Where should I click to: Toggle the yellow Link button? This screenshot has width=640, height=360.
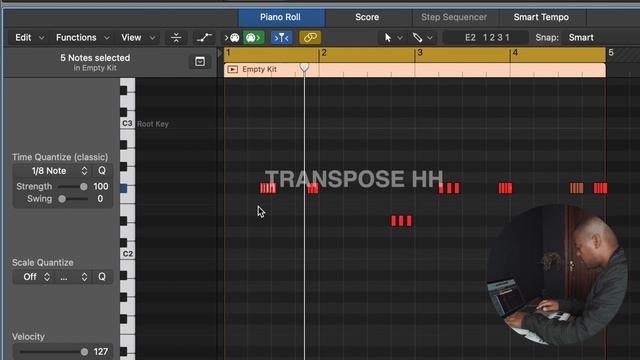click(x=310, y=38)
